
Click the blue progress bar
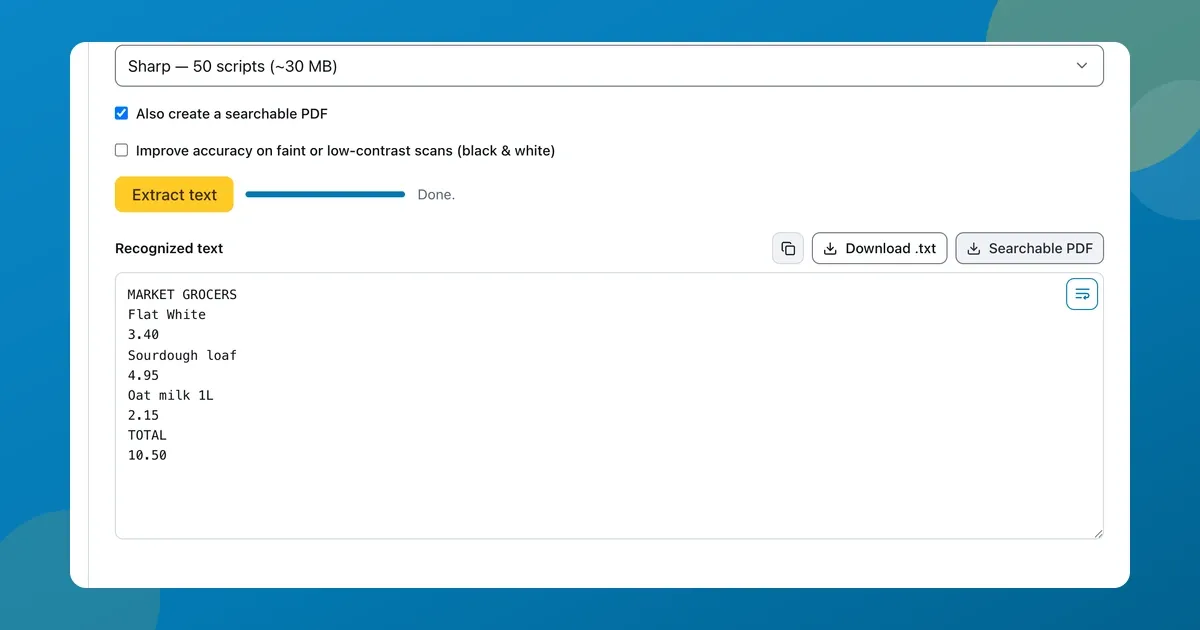(x=325, y=195)
